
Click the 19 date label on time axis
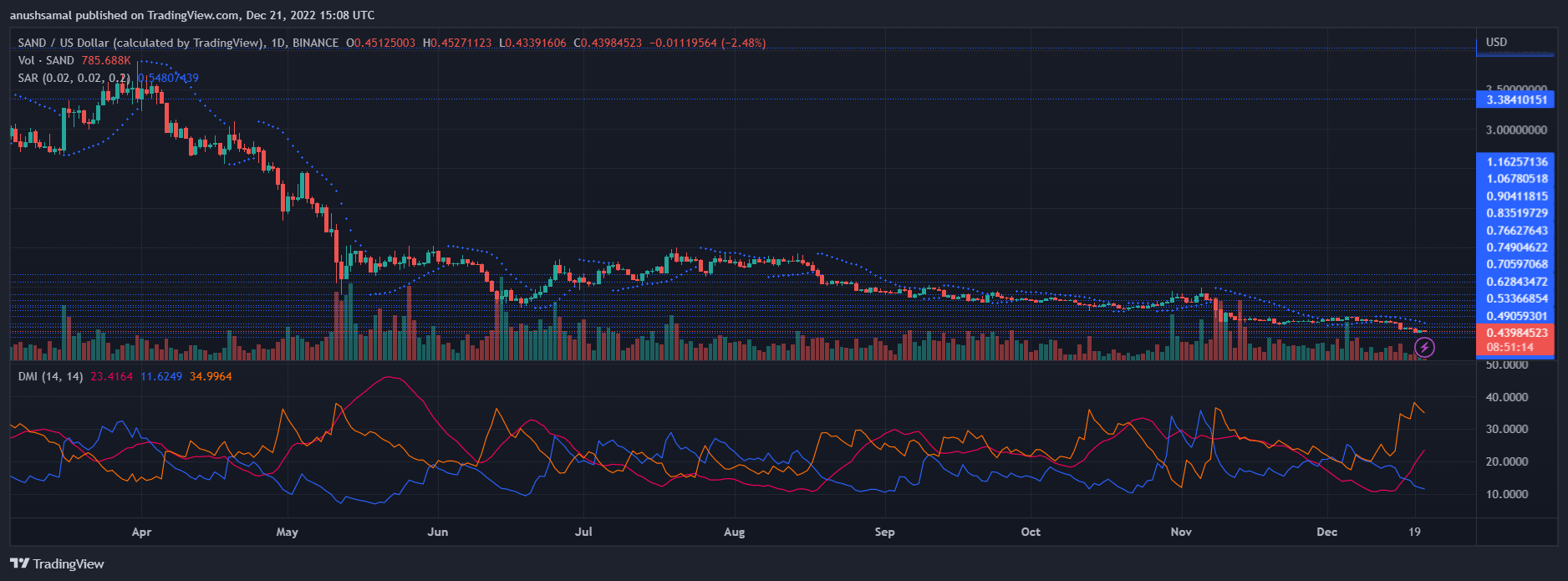point(1414,532)
